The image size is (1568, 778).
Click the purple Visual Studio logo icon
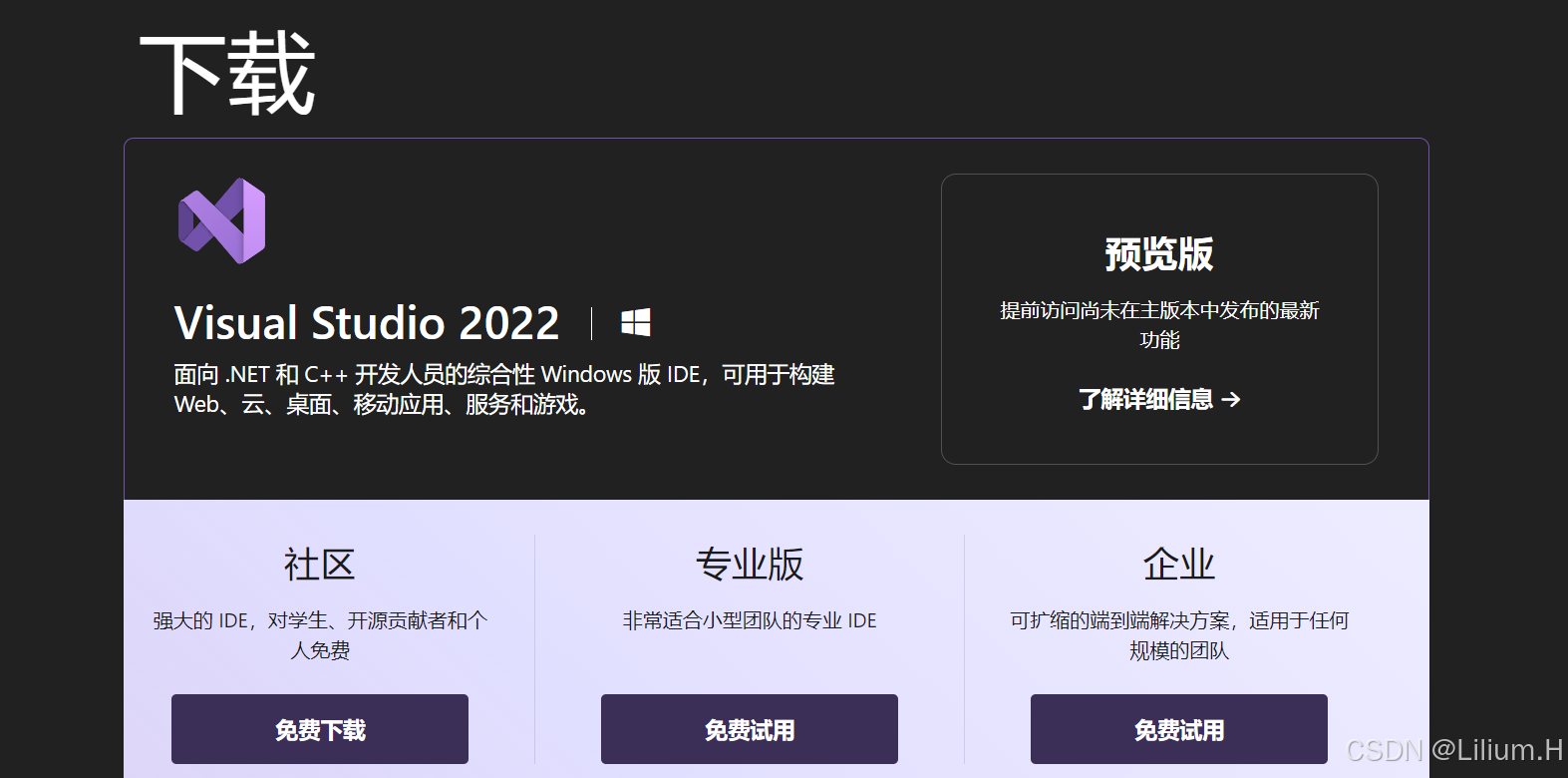[x=221, y=220]
